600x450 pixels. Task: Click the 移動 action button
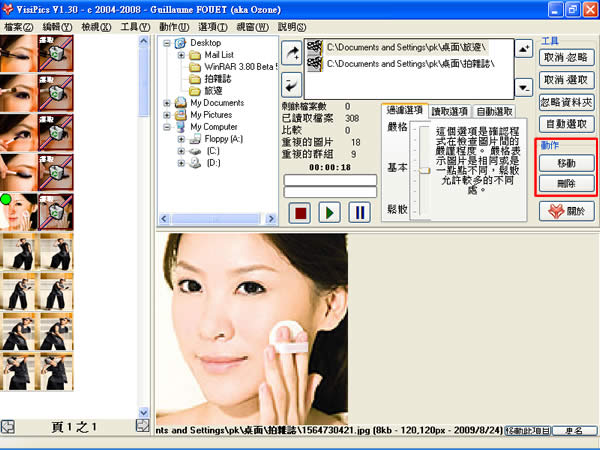(566, 163)
